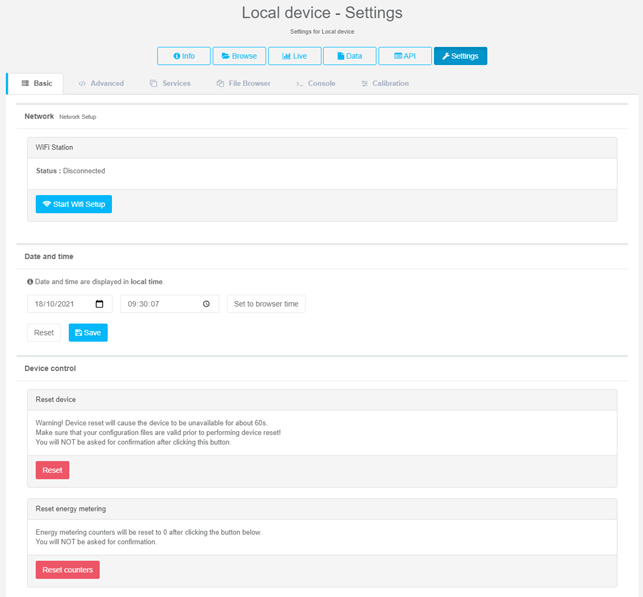643x597 pixels.
Task: Select the Basic tab
Action: (36, 84)
